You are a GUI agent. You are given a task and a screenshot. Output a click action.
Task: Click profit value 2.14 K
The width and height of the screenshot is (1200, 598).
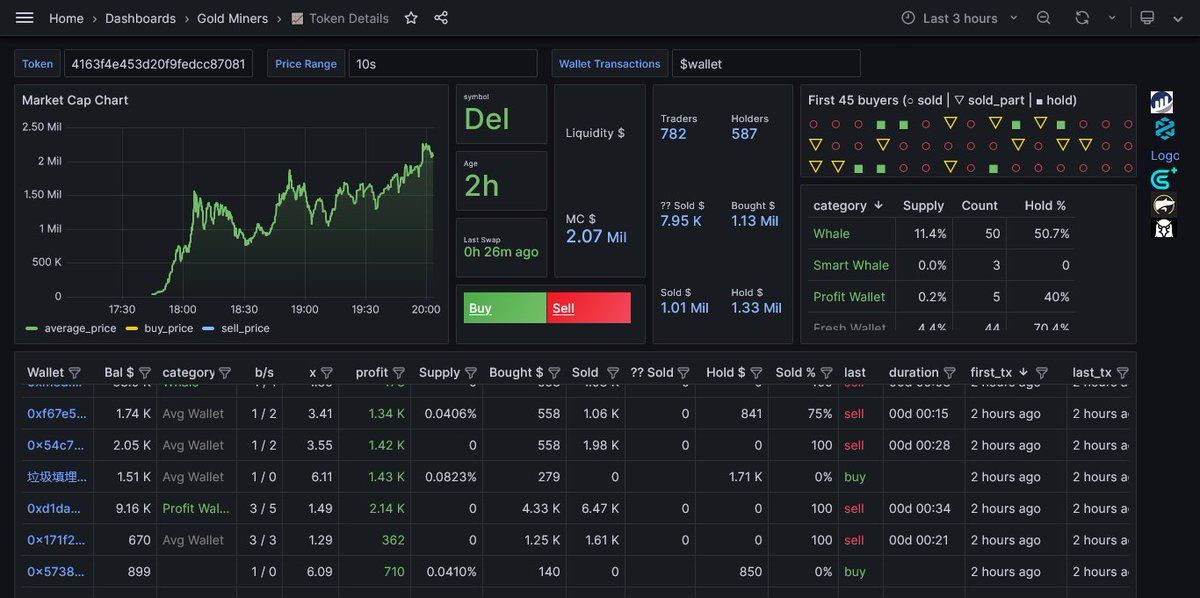click(387, 508)
